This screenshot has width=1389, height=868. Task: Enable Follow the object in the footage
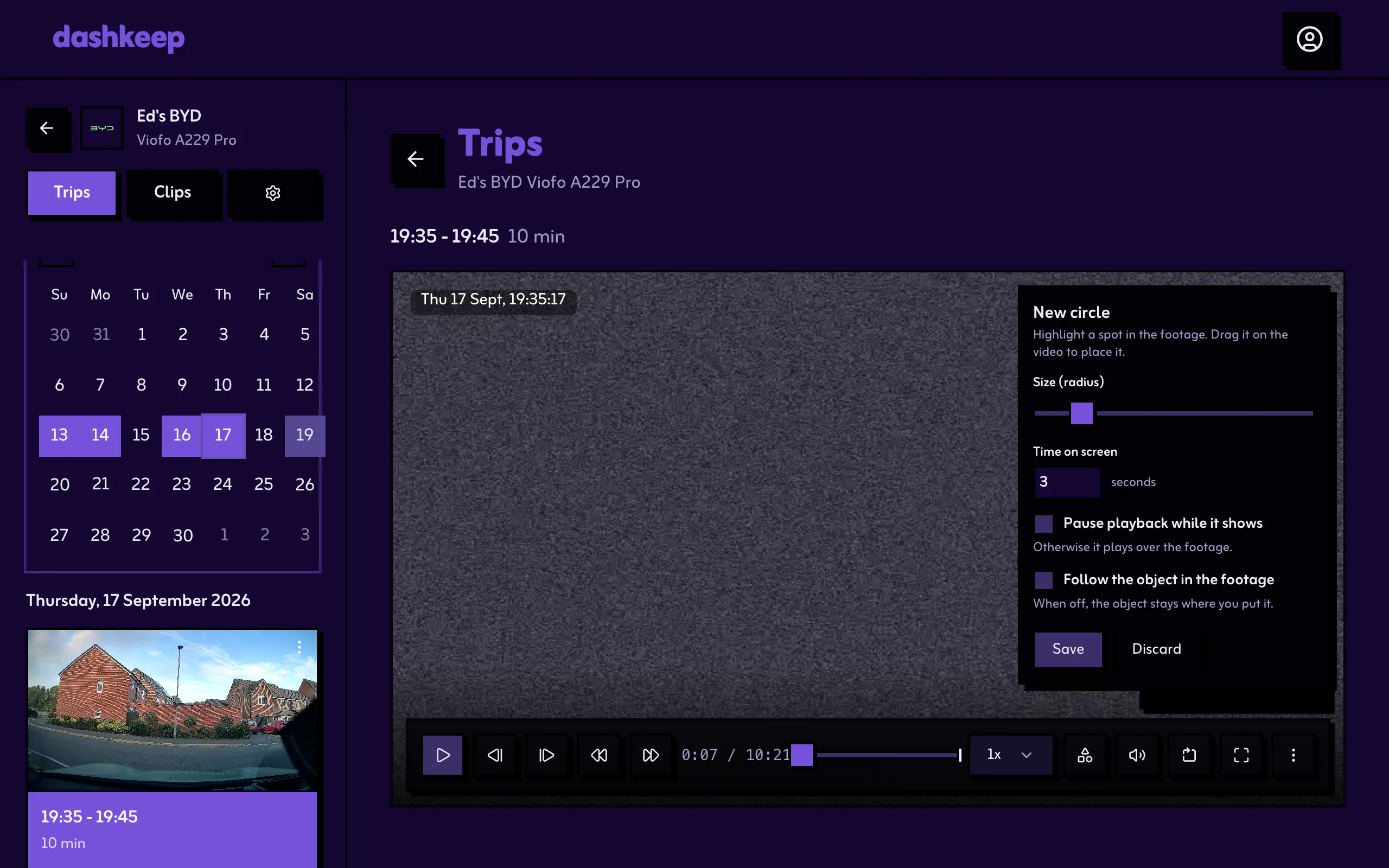pyautogui.click(x=1043, y=580)
